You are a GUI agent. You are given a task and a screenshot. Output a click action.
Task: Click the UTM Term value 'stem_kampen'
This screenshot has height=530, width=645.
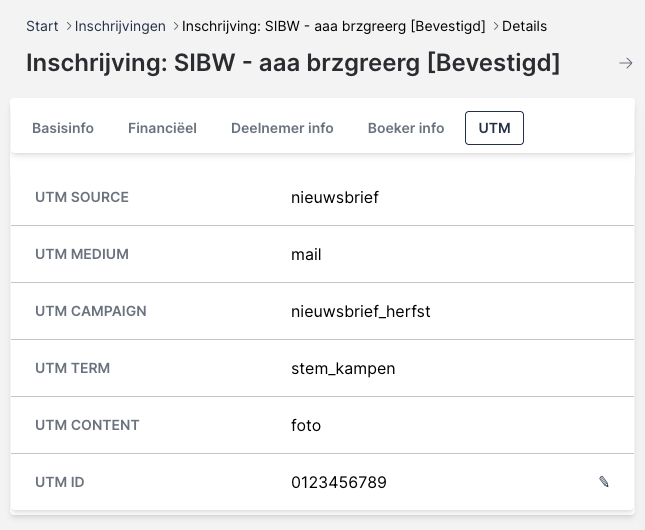click(x=343, y=368)
